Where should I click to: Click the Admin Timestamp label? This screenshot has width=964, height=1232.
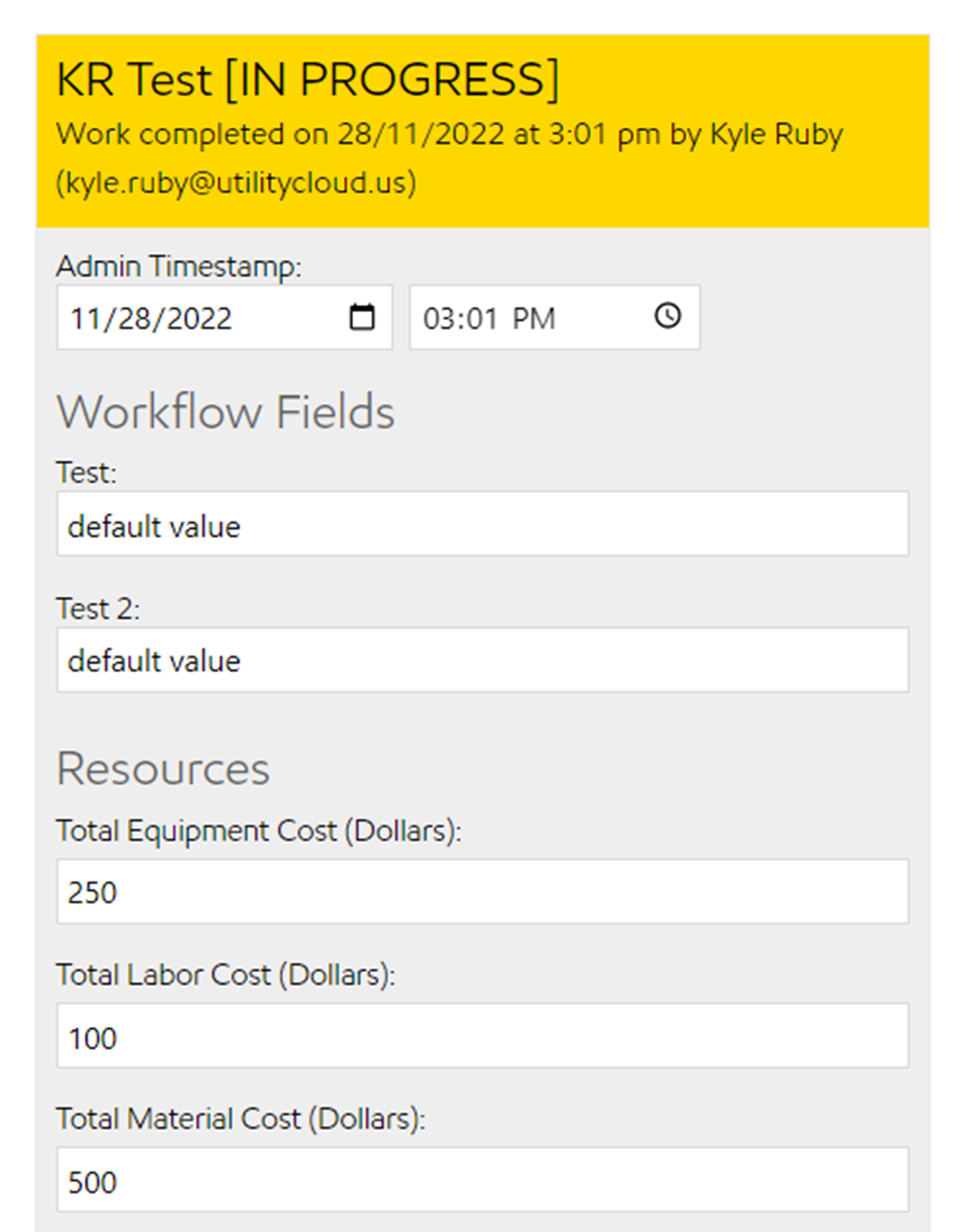[x=179, y=266]
